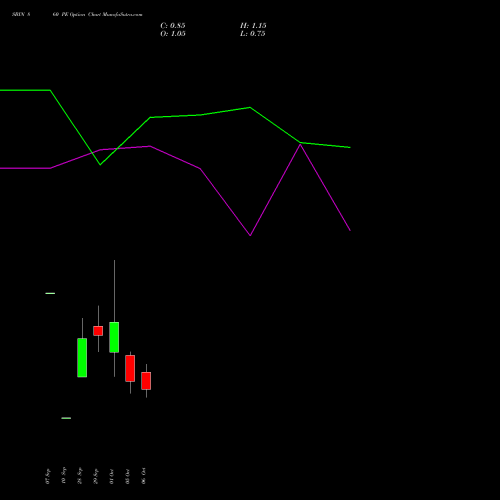Click the lowest dip of the green line
The height and width of the screenshot is (500, 500).
tap(100, 165)
